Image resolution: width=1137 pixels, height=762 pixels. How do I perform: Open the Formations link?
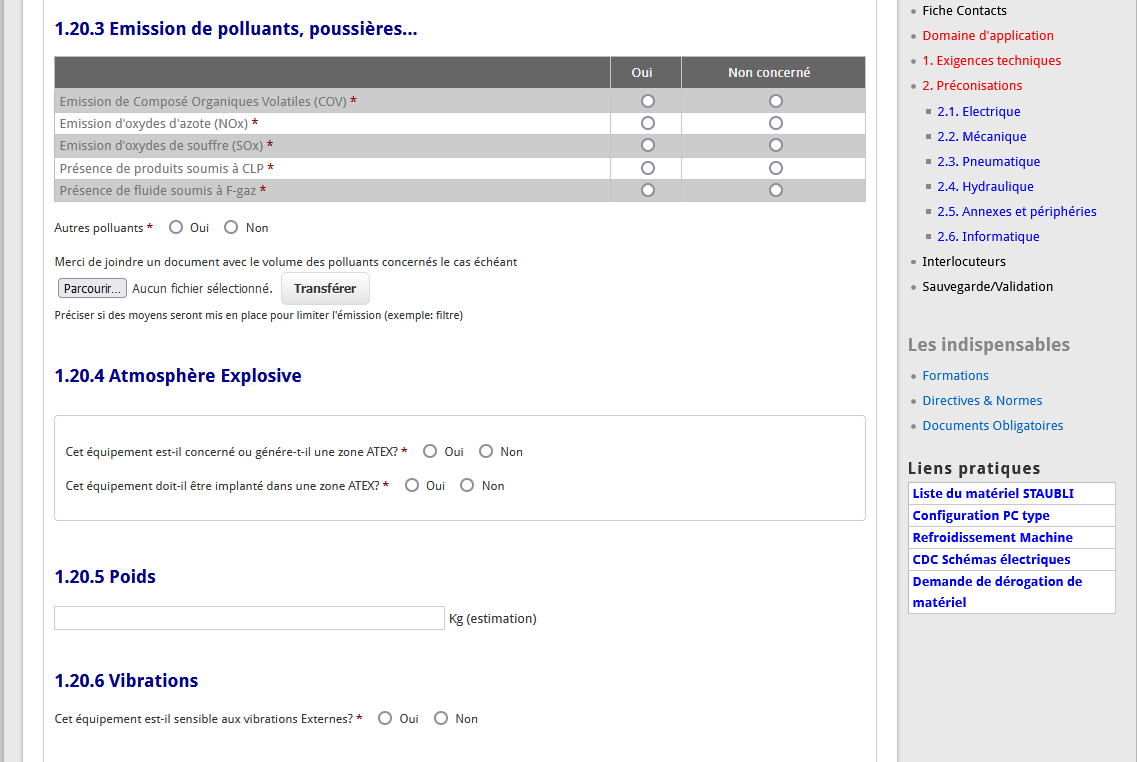pyautogui.click(x=955, y=376)
